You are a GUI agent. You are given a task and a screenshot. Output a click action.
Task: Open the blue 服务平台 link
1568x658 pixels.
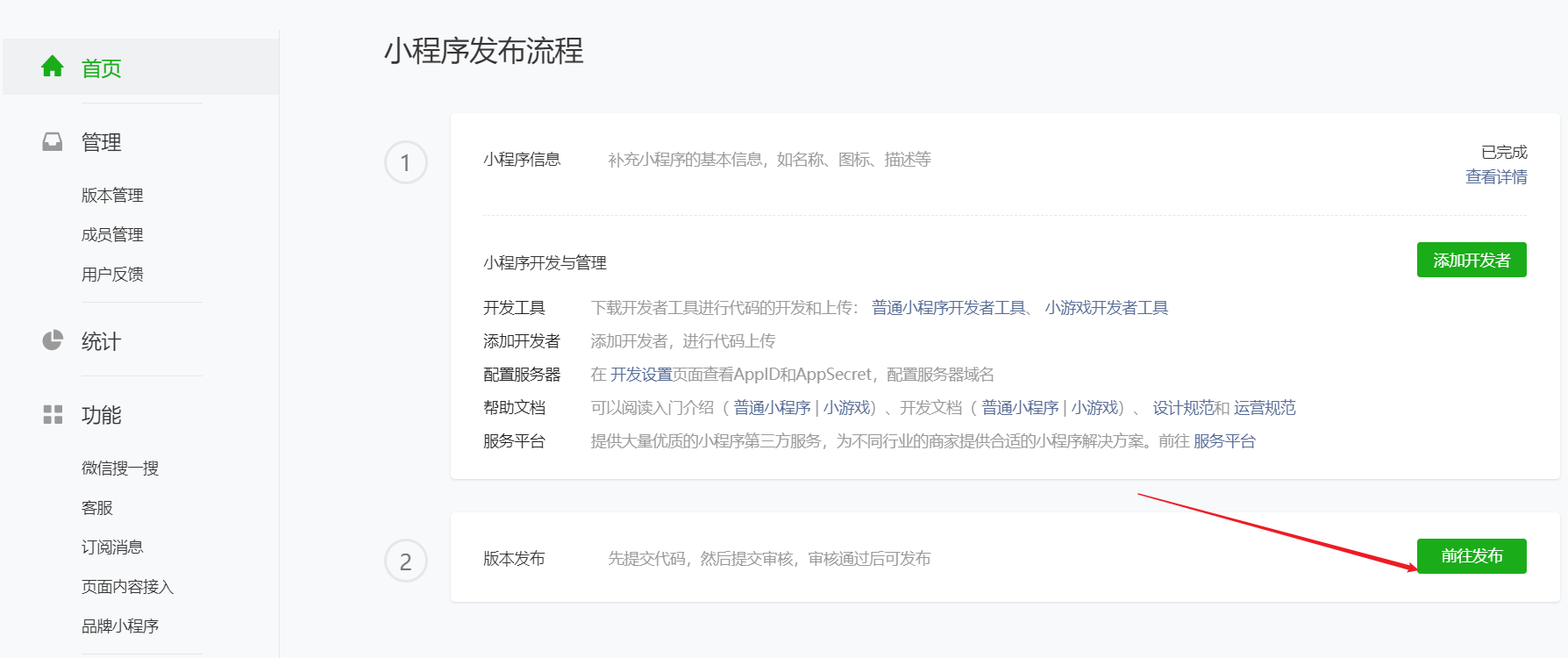pyautogui.click(x=1224, y=440)
